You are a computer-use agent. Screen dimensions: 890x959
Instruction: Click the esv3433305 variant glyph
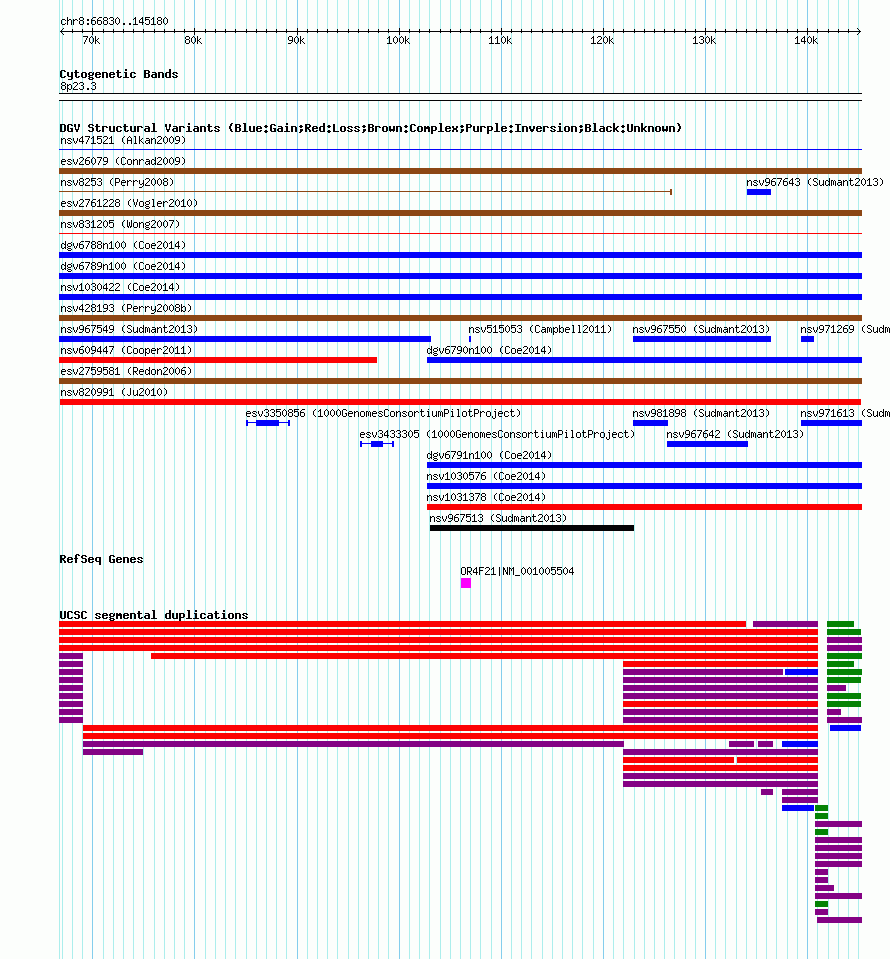377,444
